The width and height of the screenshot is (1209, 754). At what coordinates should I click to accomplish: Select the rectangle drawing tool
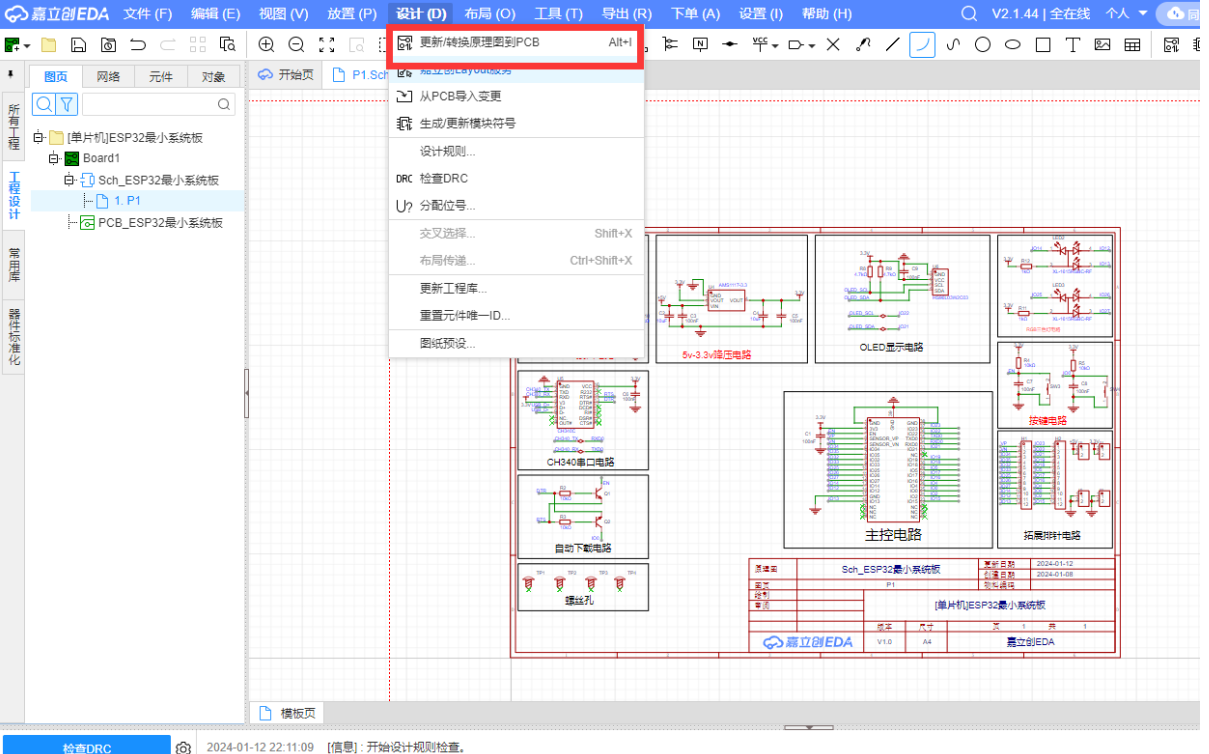(x=1043, y=45)
